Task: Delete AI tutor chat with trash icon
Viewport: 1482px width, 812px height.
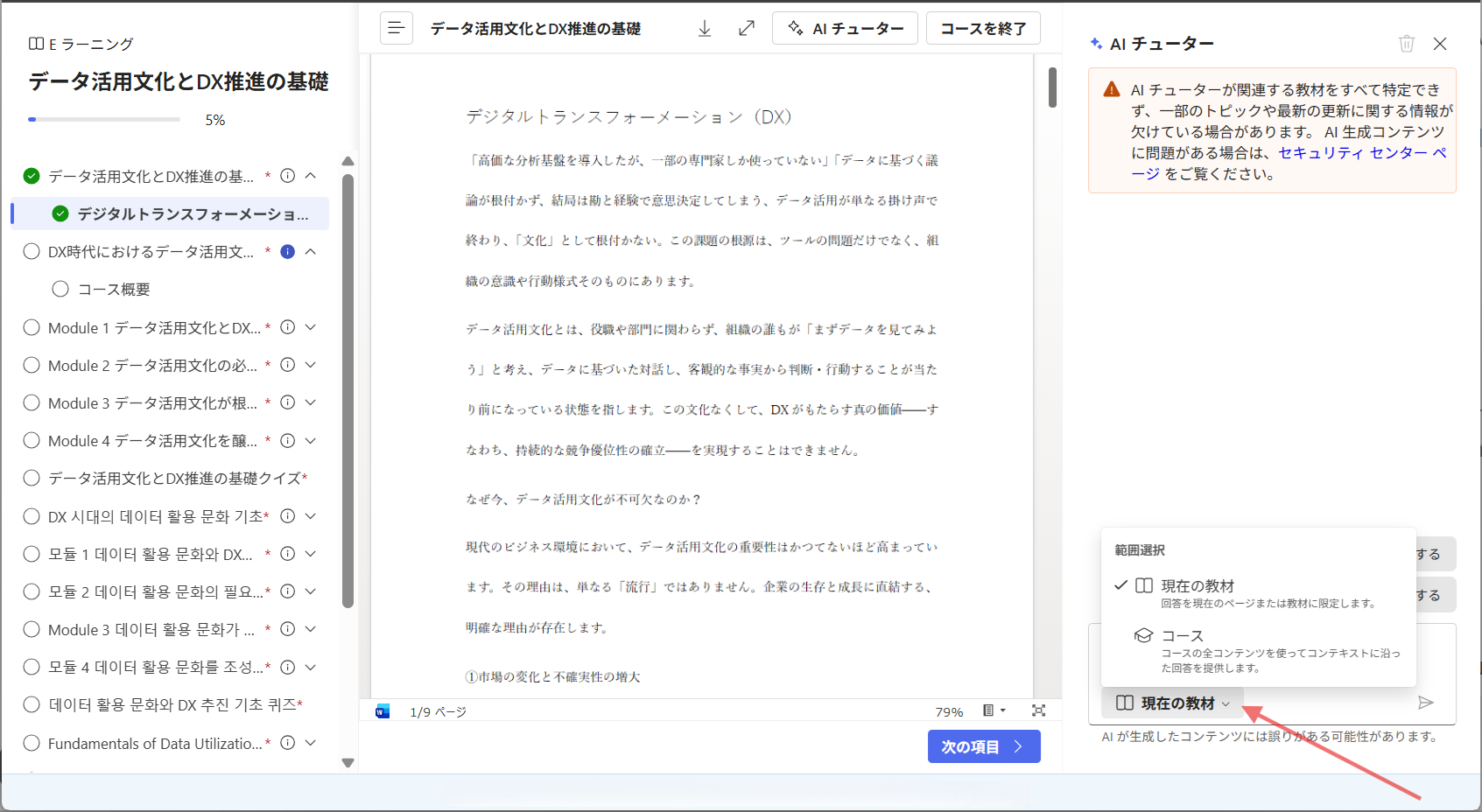Action: [x=1407, y=44]
